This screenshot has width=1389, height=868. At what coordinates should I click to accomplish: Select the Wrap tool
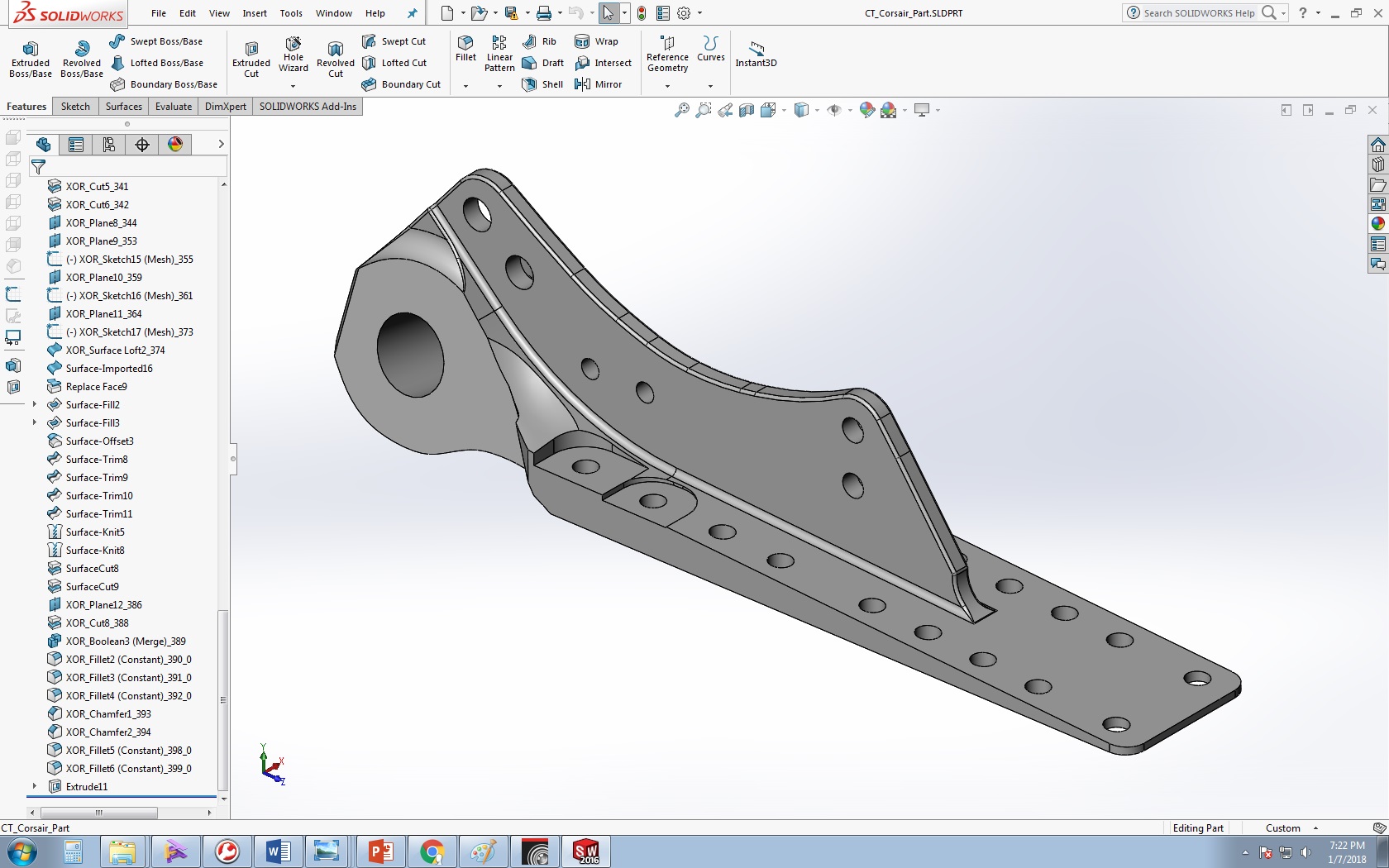(x=596, y=41)
